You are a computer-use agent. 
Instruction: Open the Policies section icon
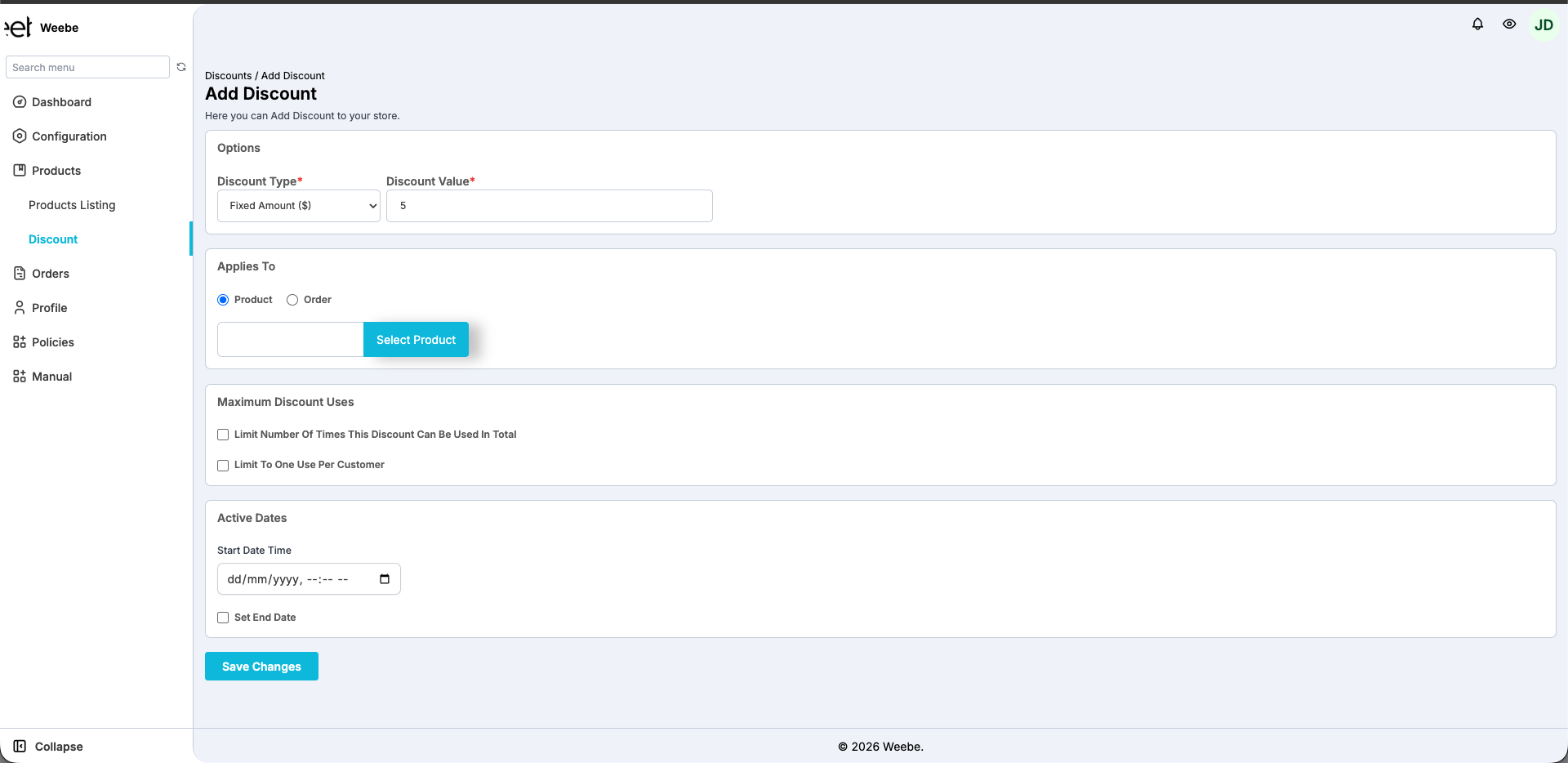[19, 341]
